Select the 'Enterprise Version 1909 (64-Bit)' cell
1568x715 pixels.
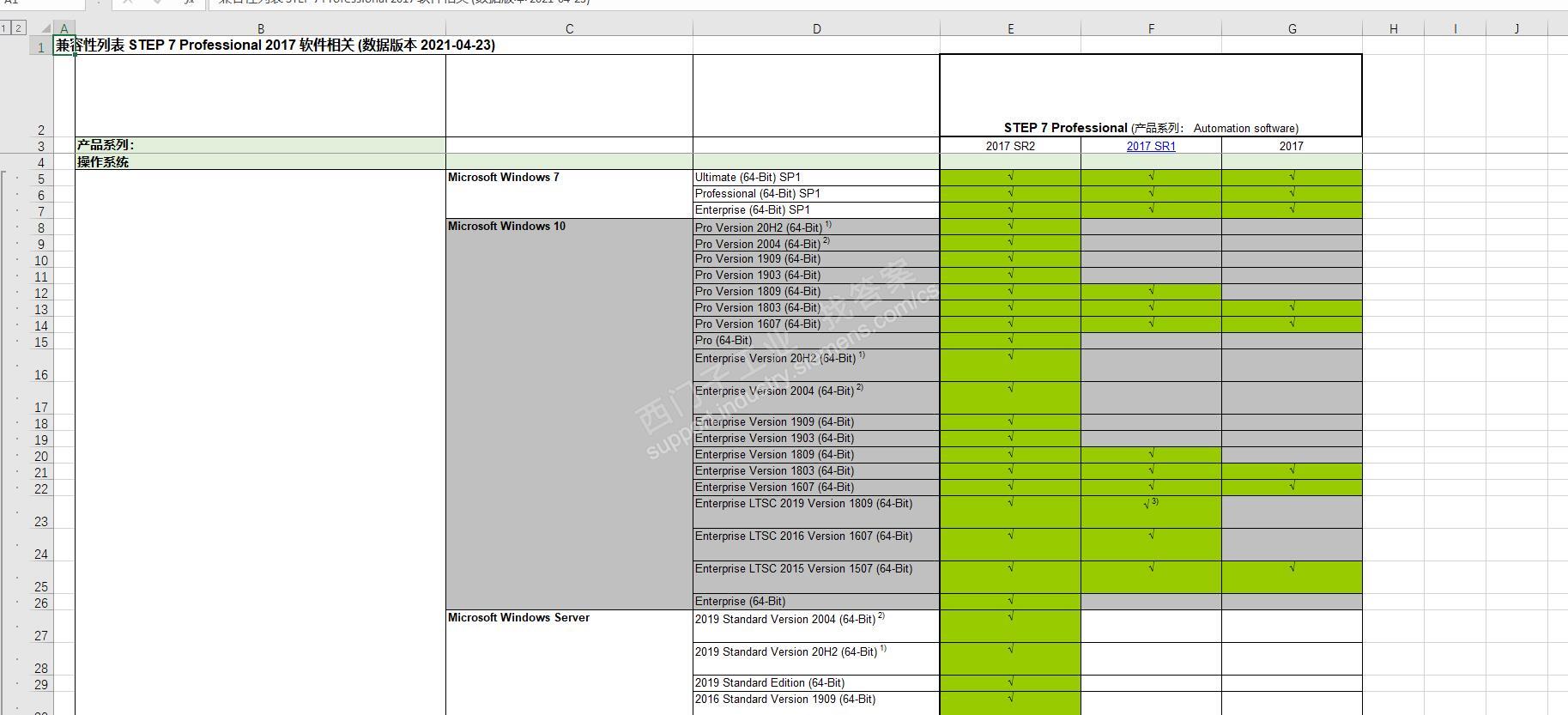[816, 422]
